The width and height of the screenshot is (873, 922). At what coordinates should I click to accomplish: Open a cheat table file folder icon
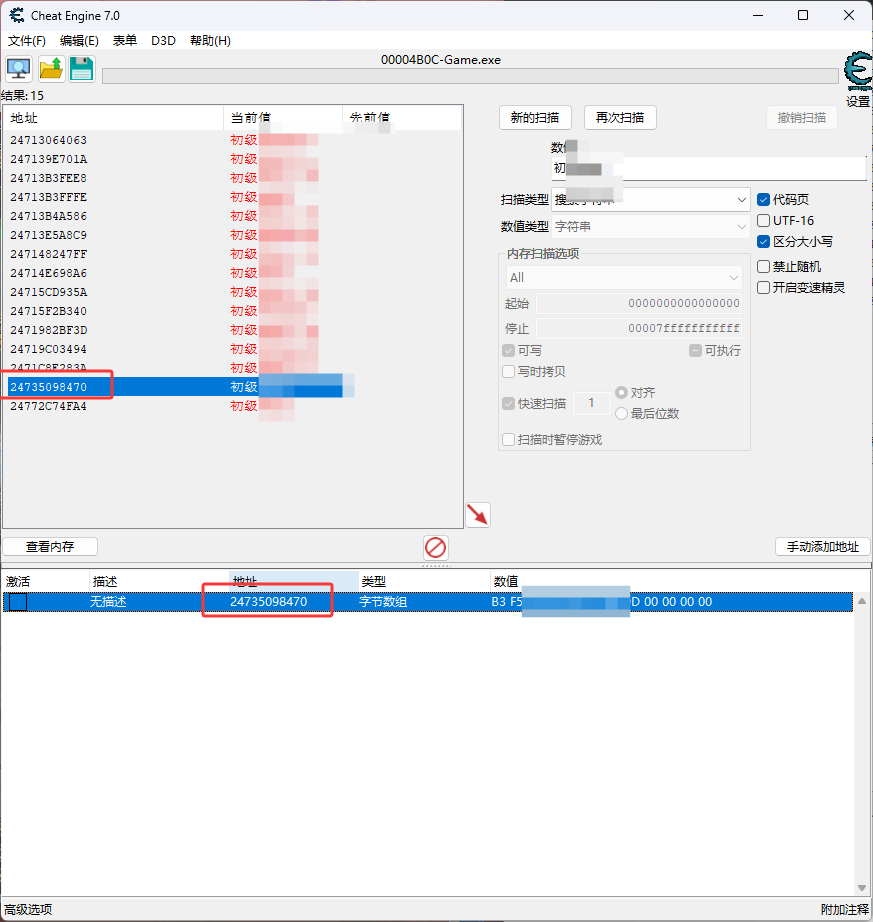point(51,69)
